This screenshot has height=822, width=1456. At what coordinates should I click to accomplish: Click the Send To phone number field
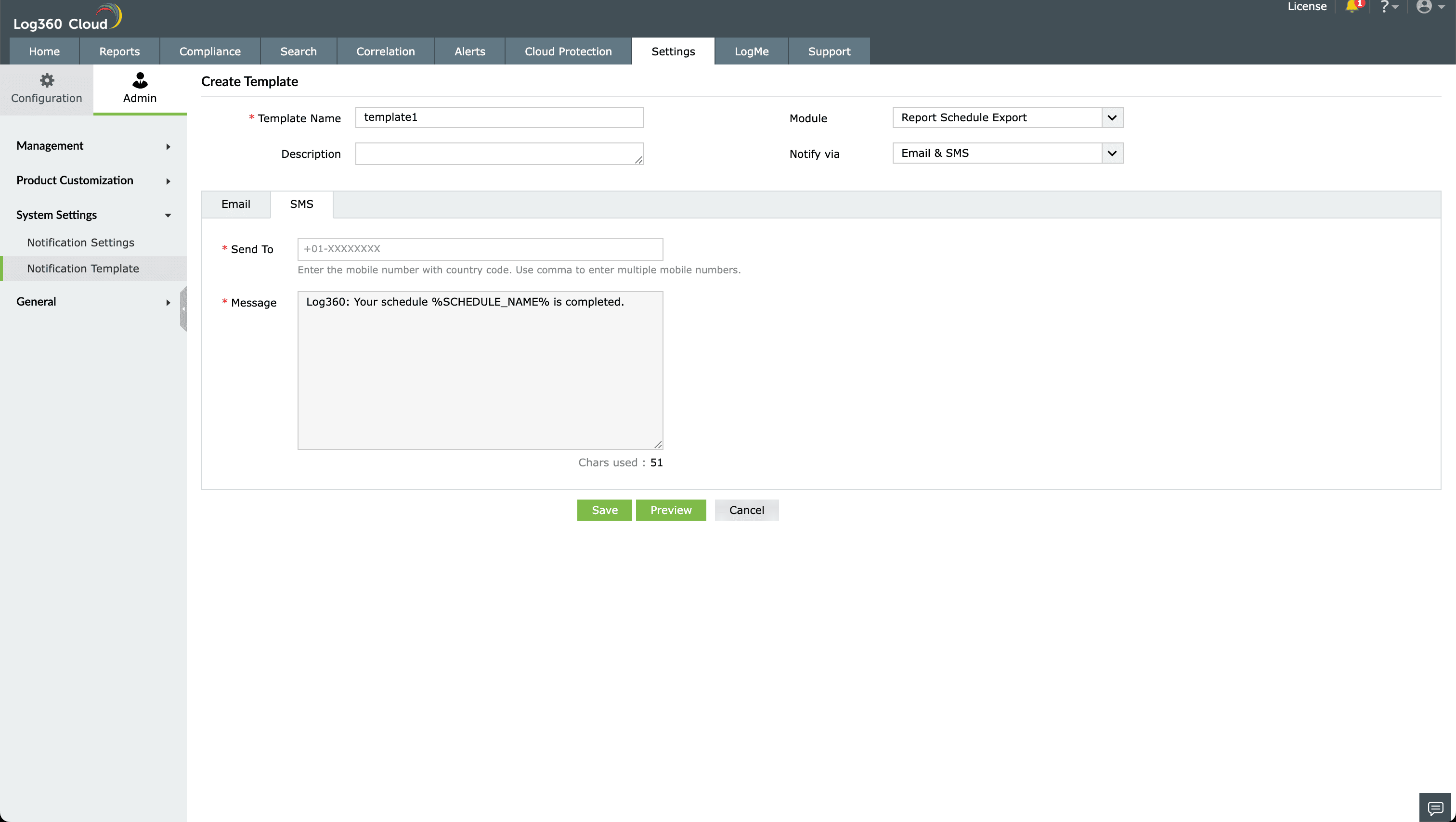(x=480, y=249)
